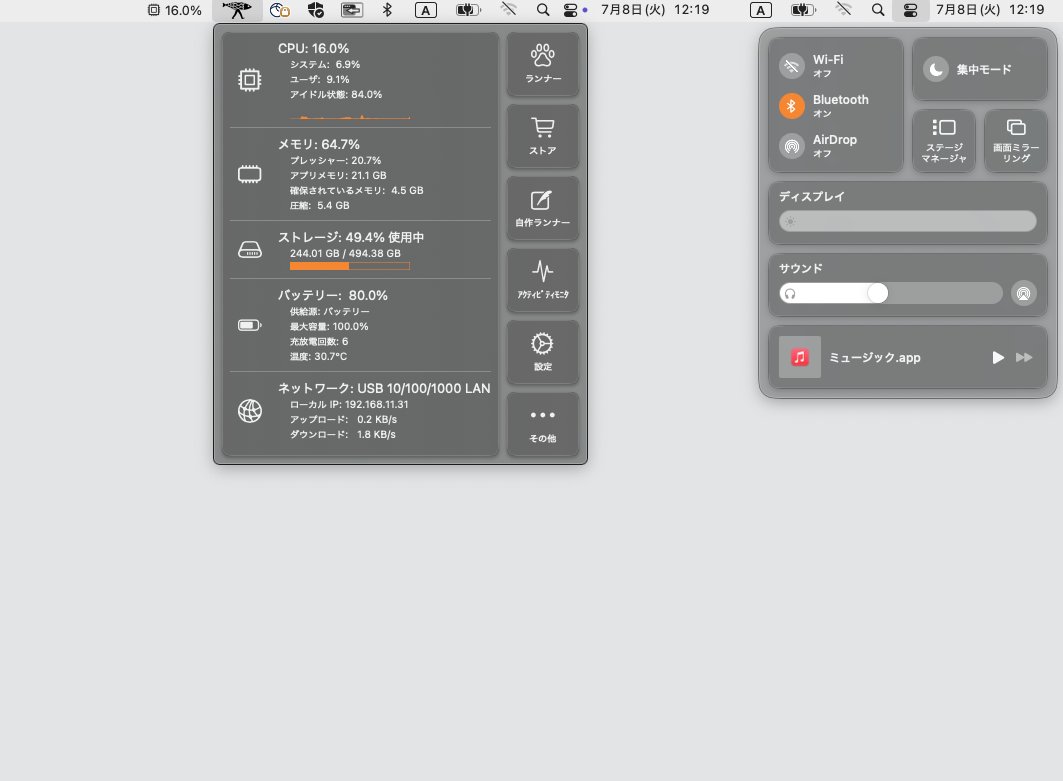This screenshot has width=1063, height=781.
Task: Click the active Control Center icon at right
Action: click(x=910, y=10)
